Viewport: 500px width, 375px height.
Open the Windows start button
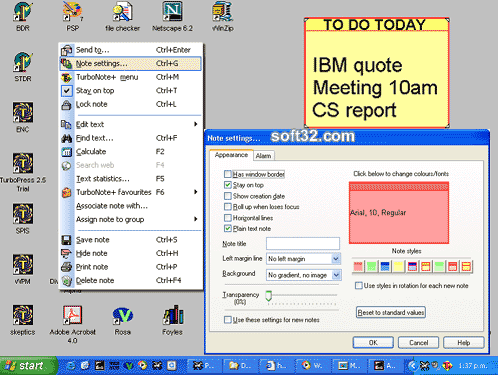28,366
